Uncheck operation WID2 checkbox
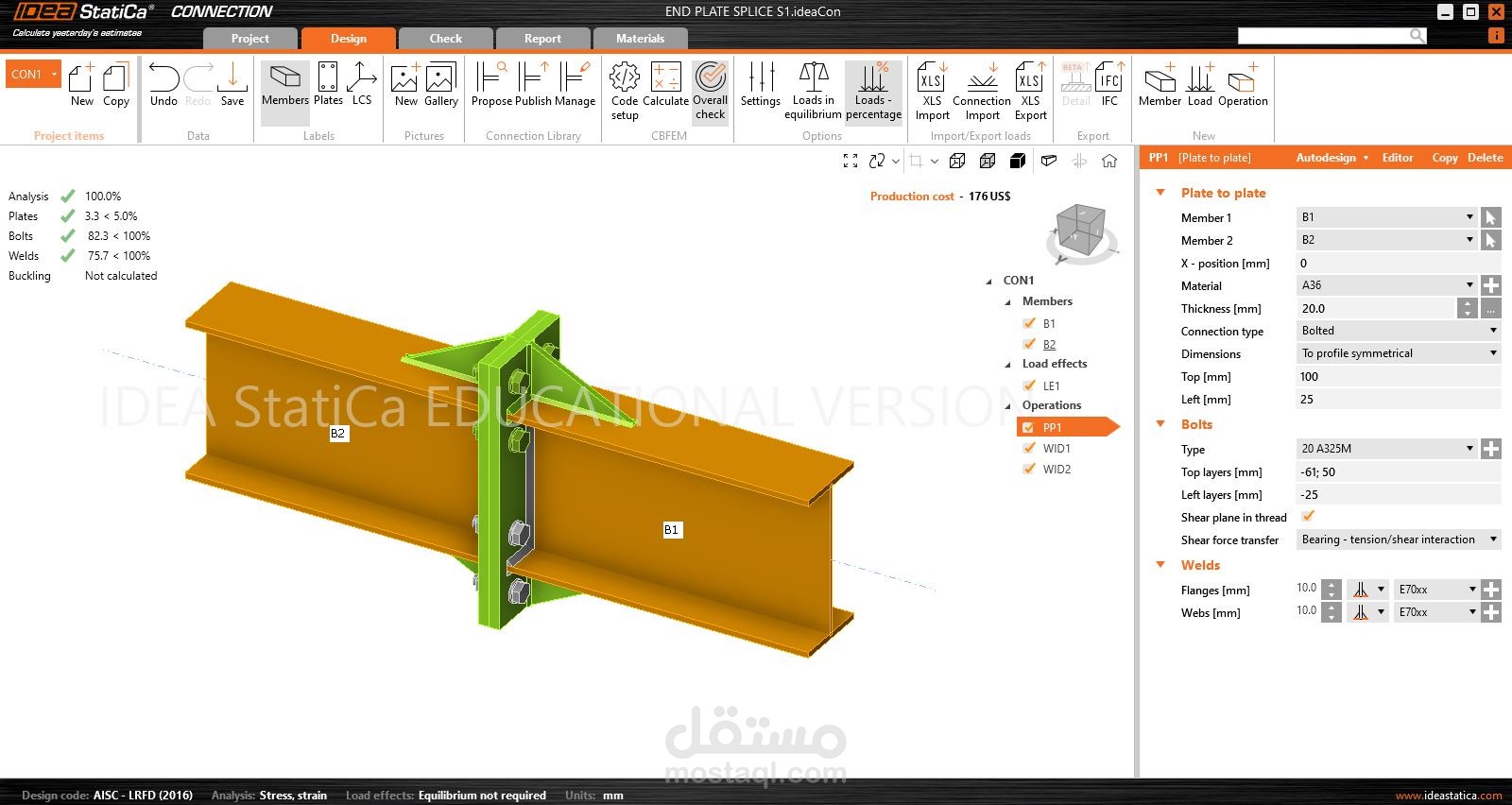Screen dimensions: 1512x805 coord(1029,469)
